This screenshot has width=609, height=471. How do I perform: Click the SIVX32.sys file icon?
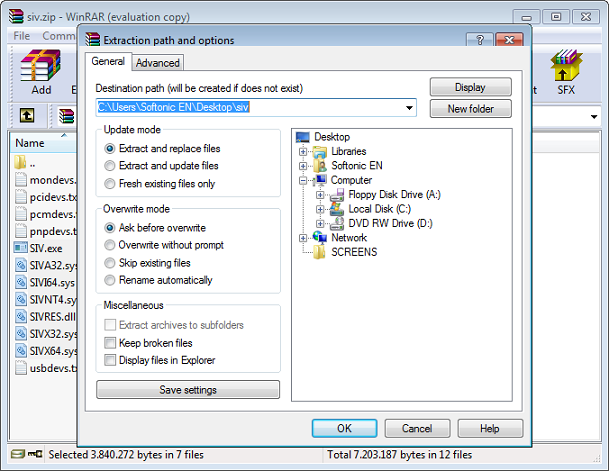[x=21, y=333]
